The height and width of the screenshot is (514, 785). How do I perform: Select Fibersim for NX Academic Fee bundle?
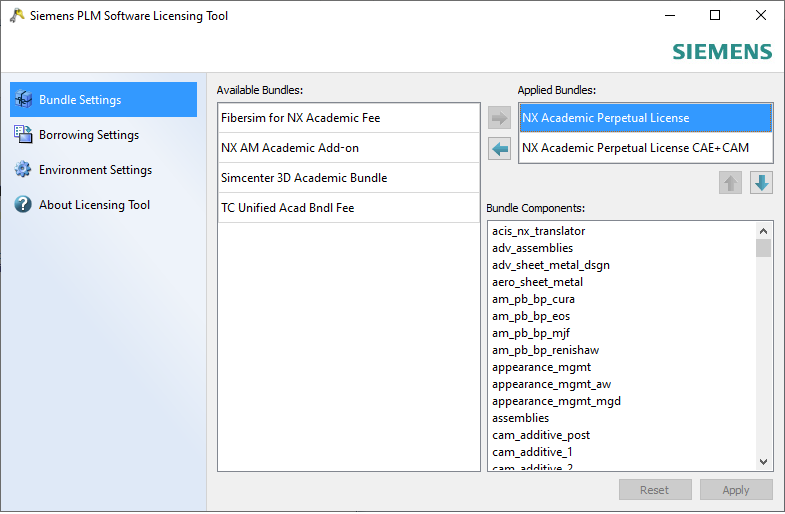(300, 118)
